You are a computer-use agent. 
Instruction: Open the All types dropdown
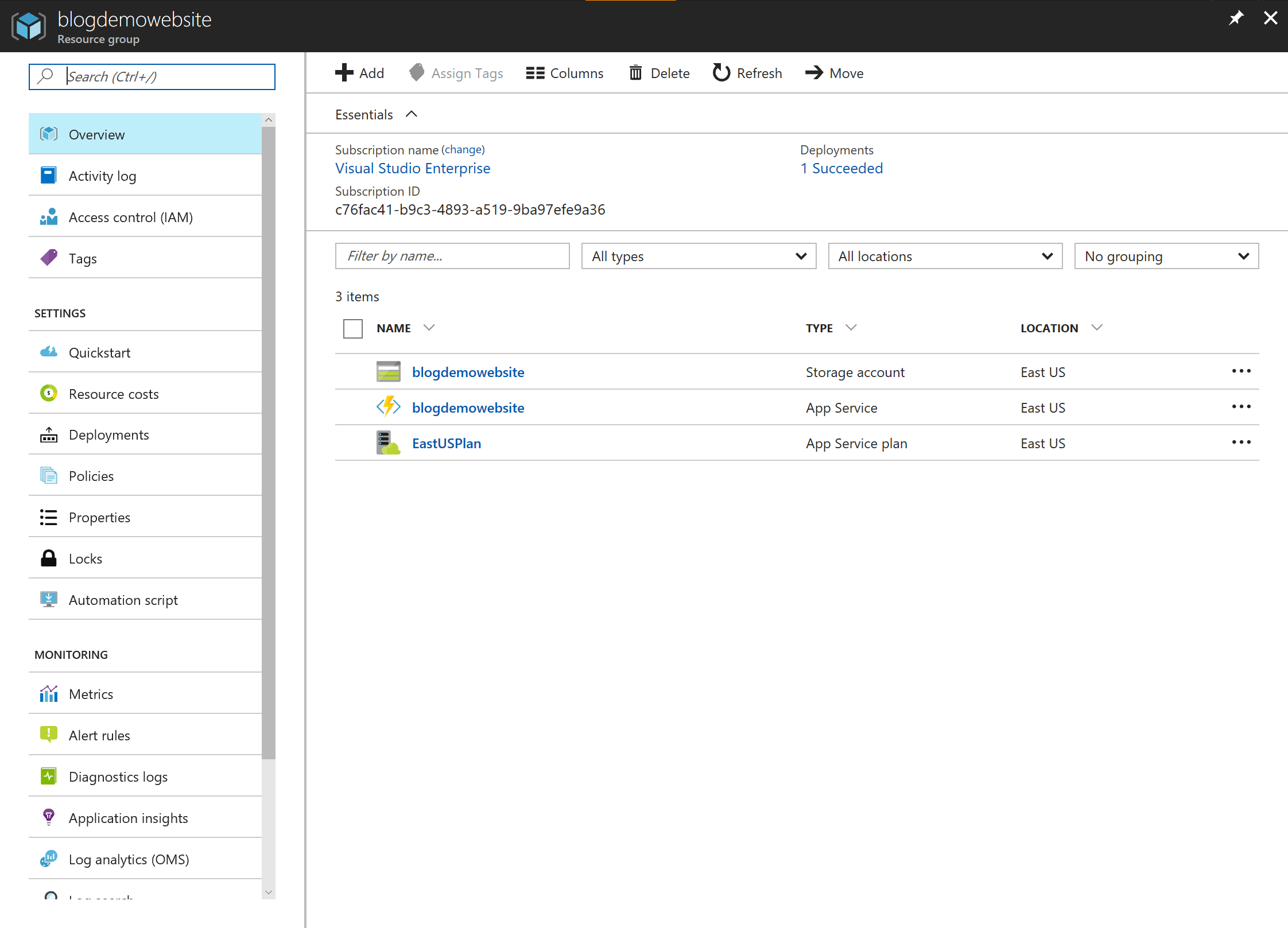pos(699,256)
